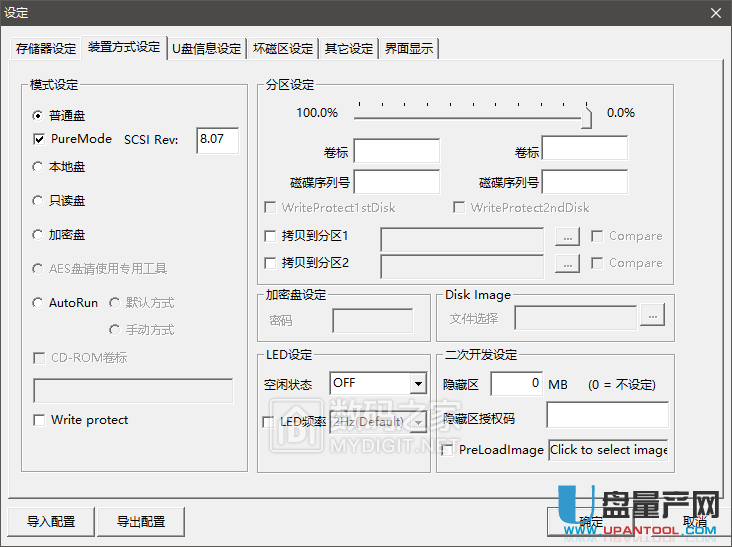Image resolution: width=732 pixels, height=547 pixels.
Task: Close the 设定 dialog window
Action: coord(715,12)
